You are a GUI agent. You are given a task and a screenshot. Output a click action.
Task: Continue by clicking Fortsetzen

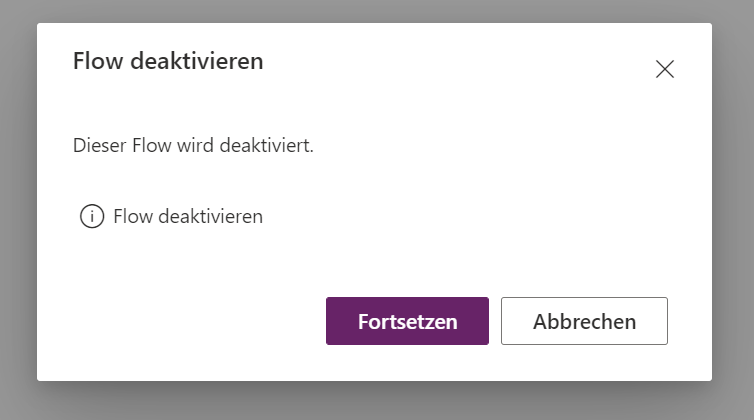[x=407, y=321]
